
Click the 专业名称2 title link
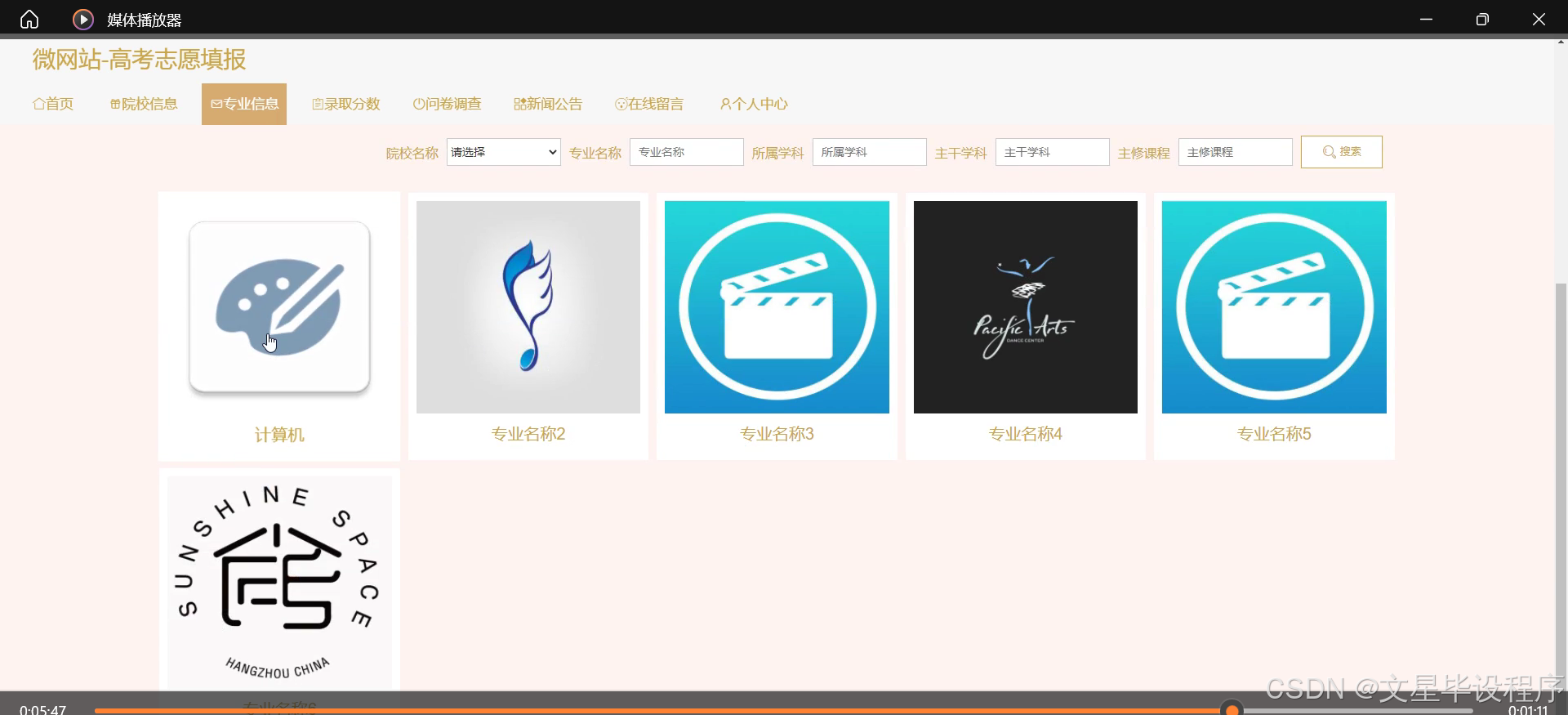coord(528,434)
